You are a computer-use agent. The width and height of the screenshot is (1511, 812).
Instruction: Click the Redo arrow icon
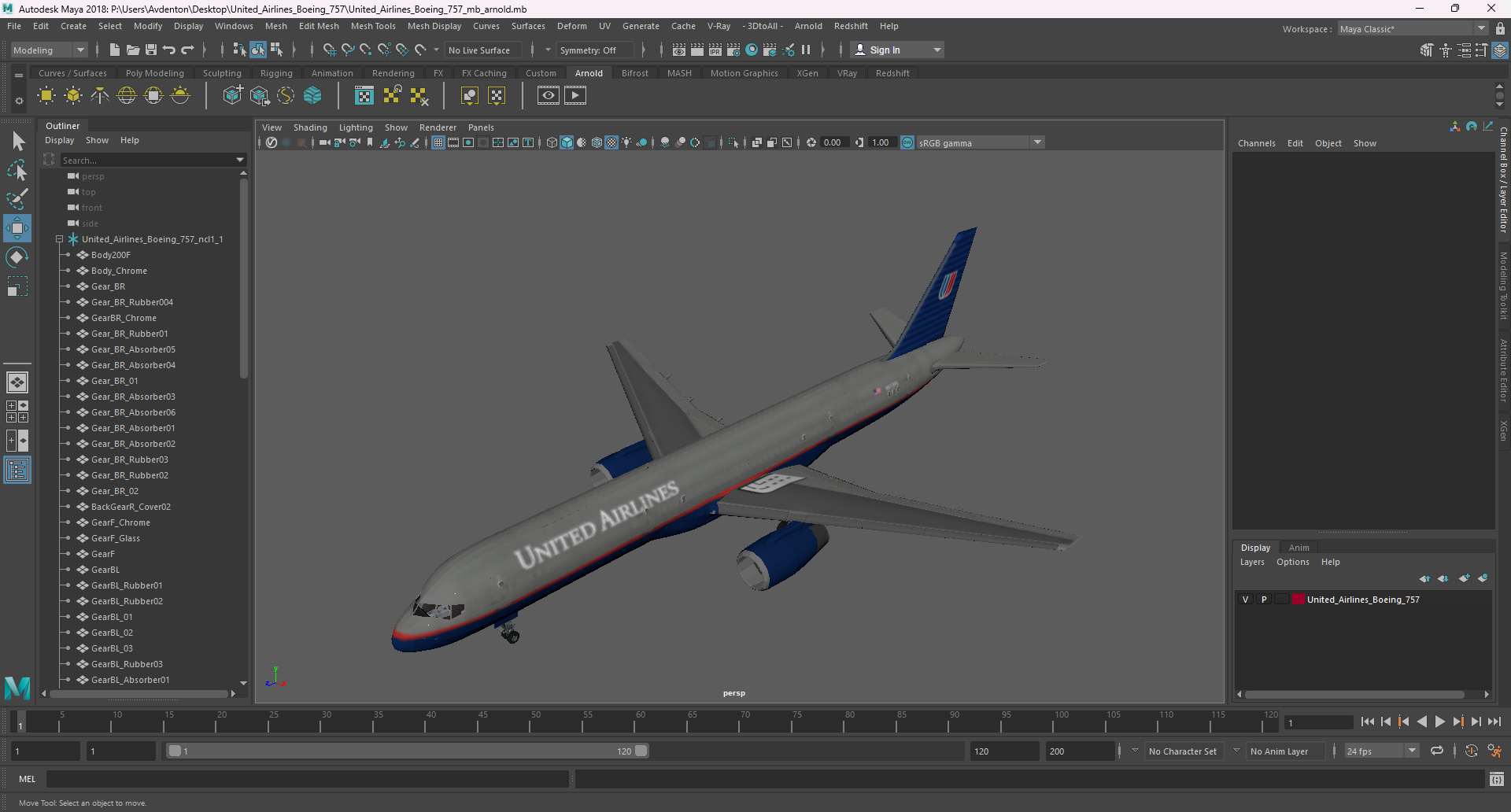click(x=187, y=50)
